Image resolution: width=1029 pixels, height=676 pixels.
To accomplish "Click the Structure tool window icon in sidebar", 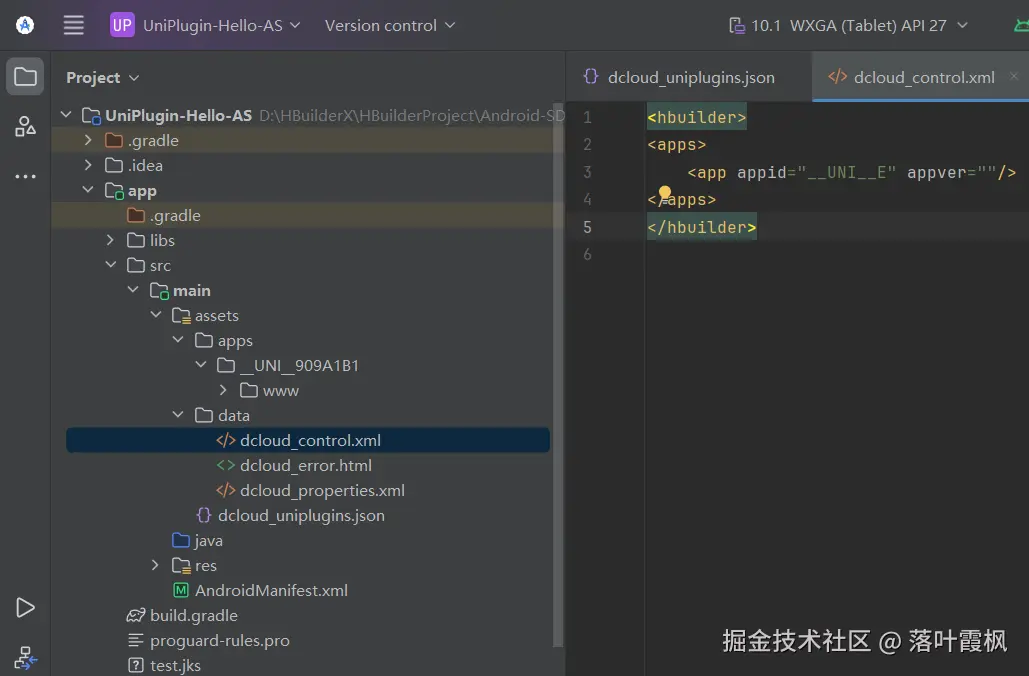I will (24, 126).
